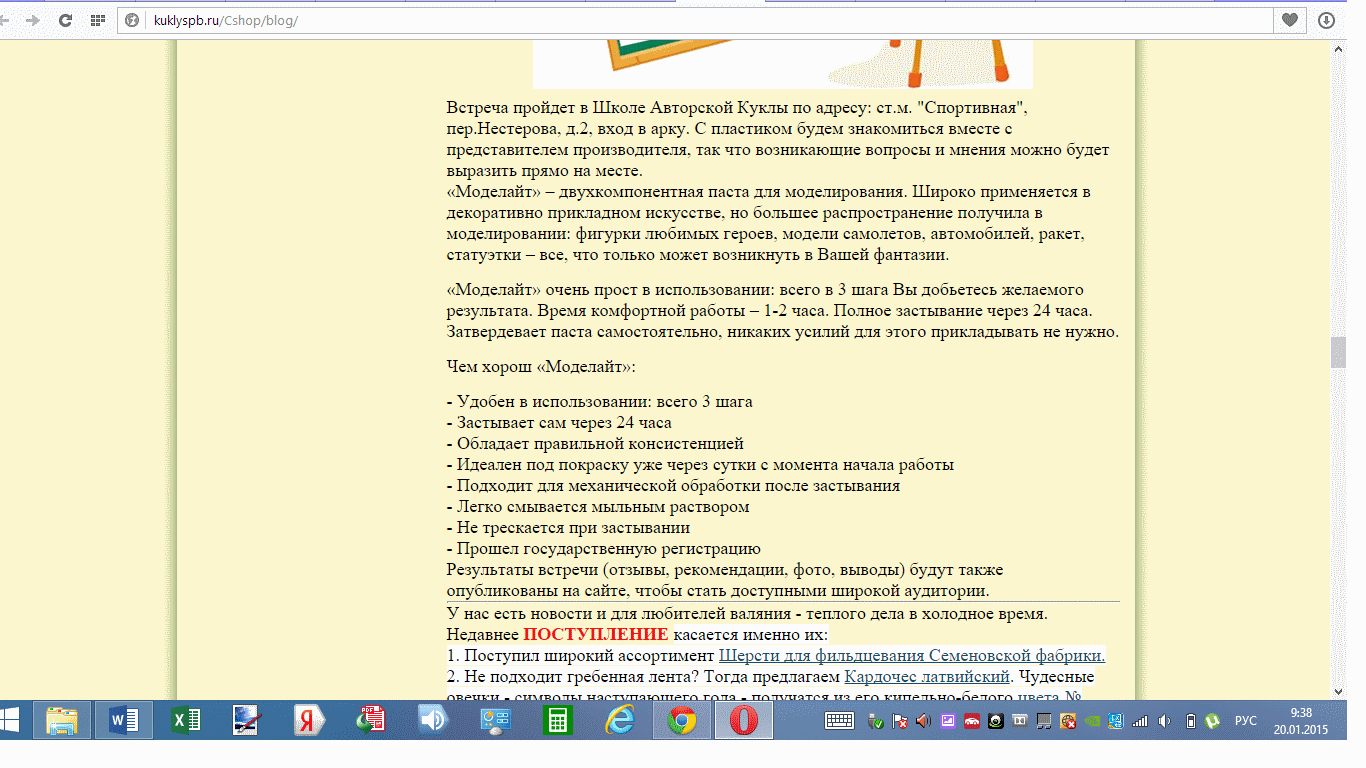Click bullet 'Подходит для механической обработки после застывания'
1366x768 pixels.
point(673,486)
